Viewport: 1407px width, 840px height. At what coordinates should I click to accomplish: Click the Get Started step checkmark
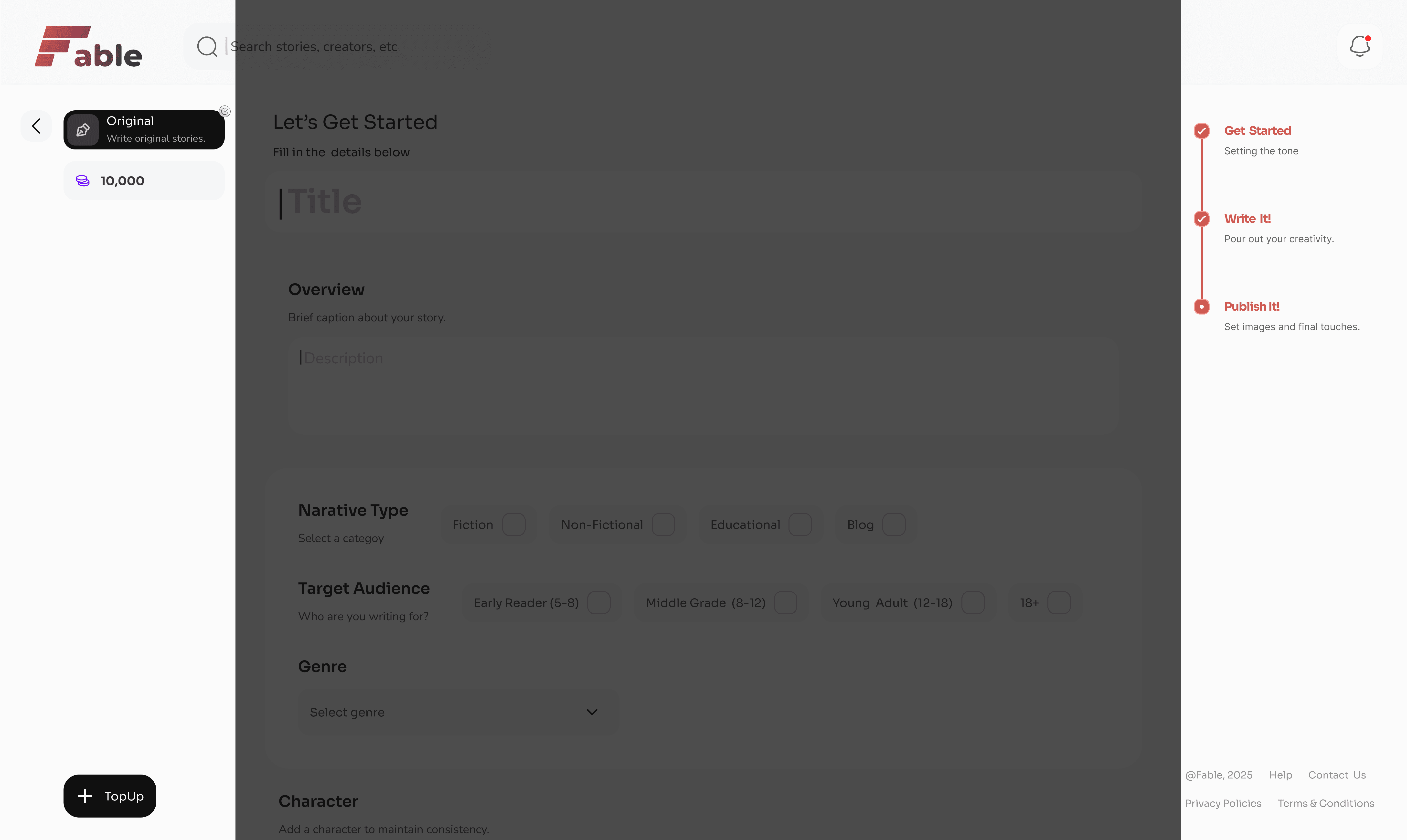click(1202, 131)
